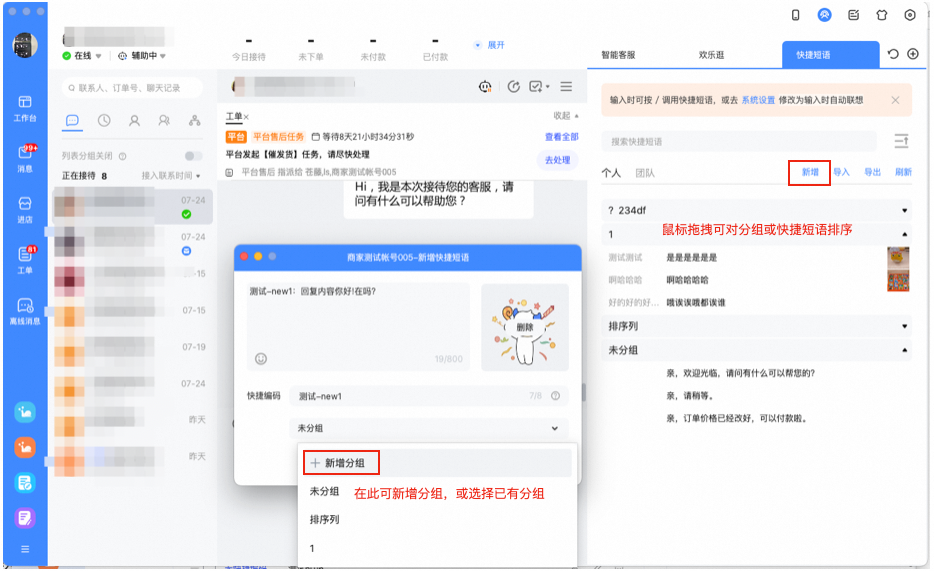Close the orange hint banner
The width and height of the screenshot is (934, 571).
[x=895, y=100]
